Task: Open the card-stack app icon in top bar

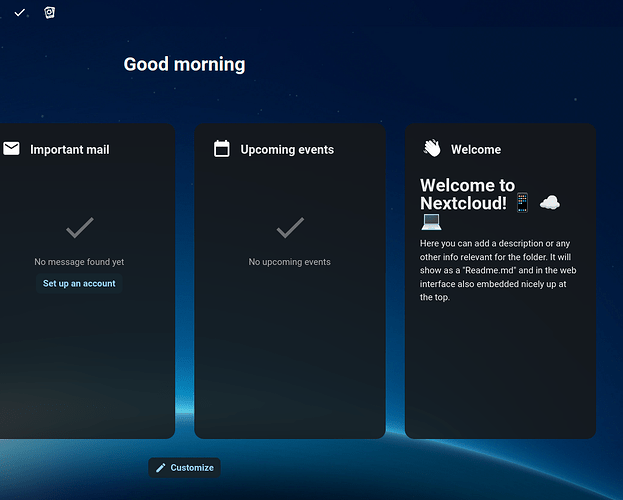Action: pos(50,13)
